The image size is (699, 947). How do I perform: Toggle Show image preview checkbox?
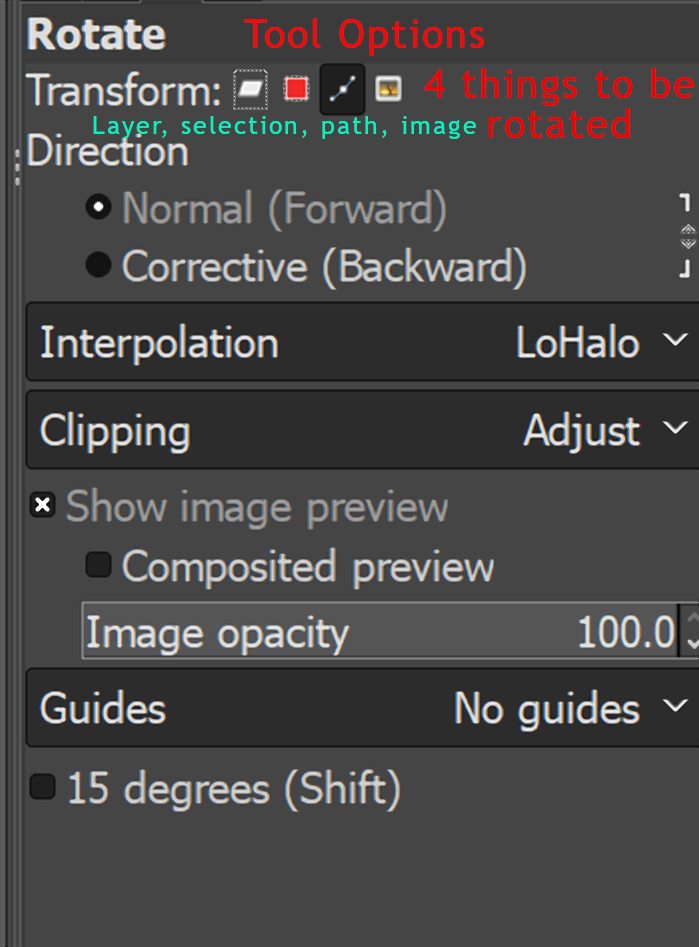click(42, 506)
